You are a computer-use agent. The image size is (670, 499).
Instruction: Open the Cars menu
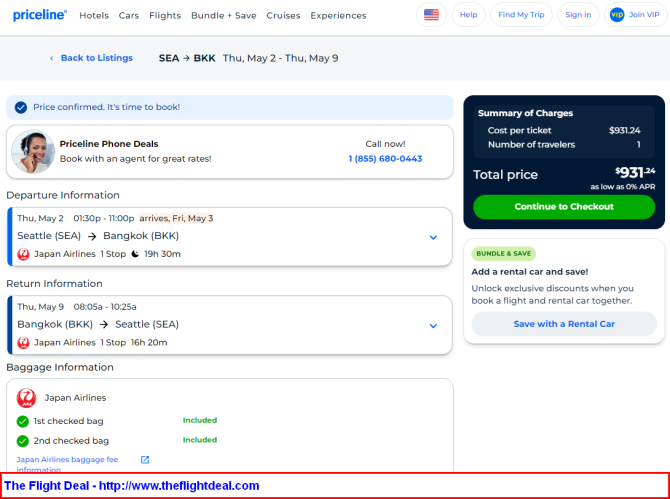[x=129, y=15]
